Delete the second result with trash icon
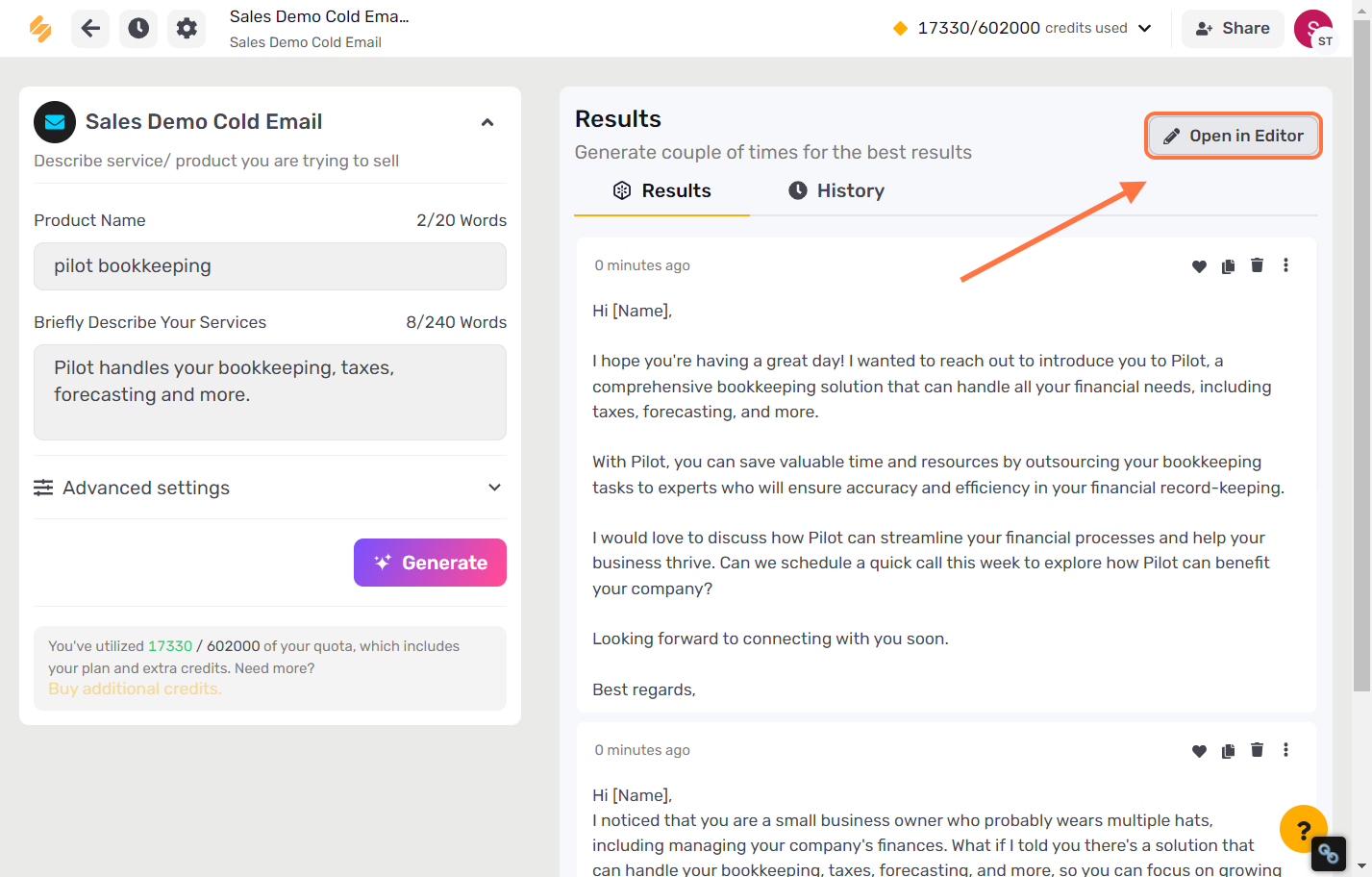 [x=1257, y=750]
